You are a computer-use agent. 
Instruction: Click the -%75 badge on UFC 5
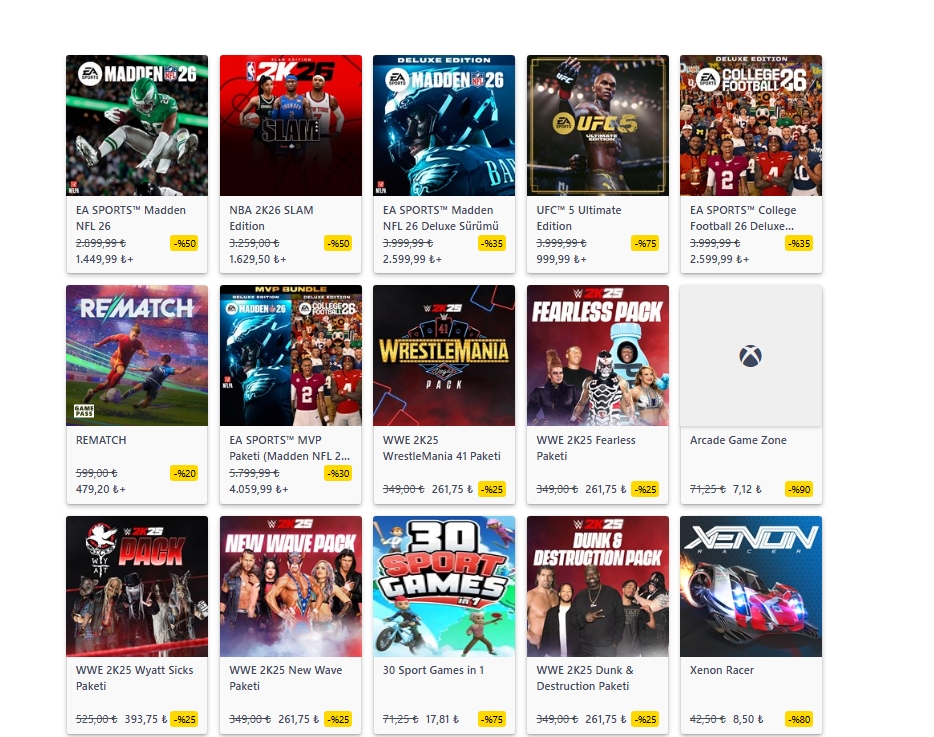coord(645,243)
